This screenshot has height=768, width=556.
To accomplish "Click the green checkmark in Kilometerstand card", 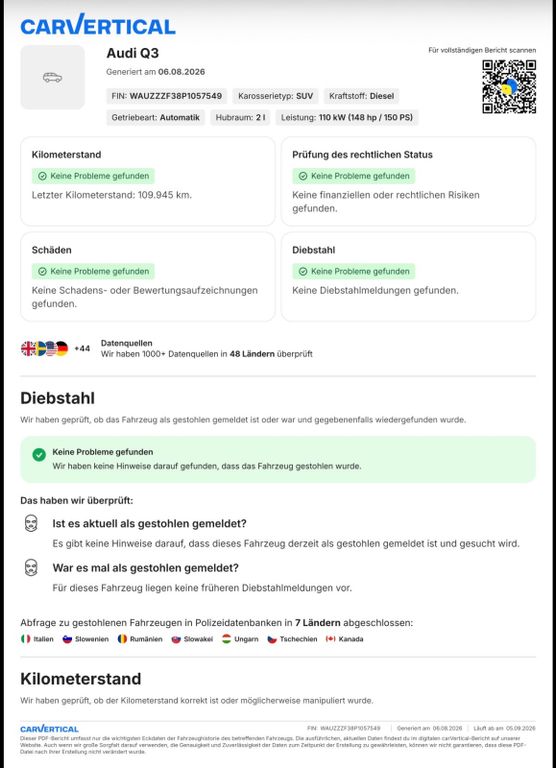I will (43, 176).
